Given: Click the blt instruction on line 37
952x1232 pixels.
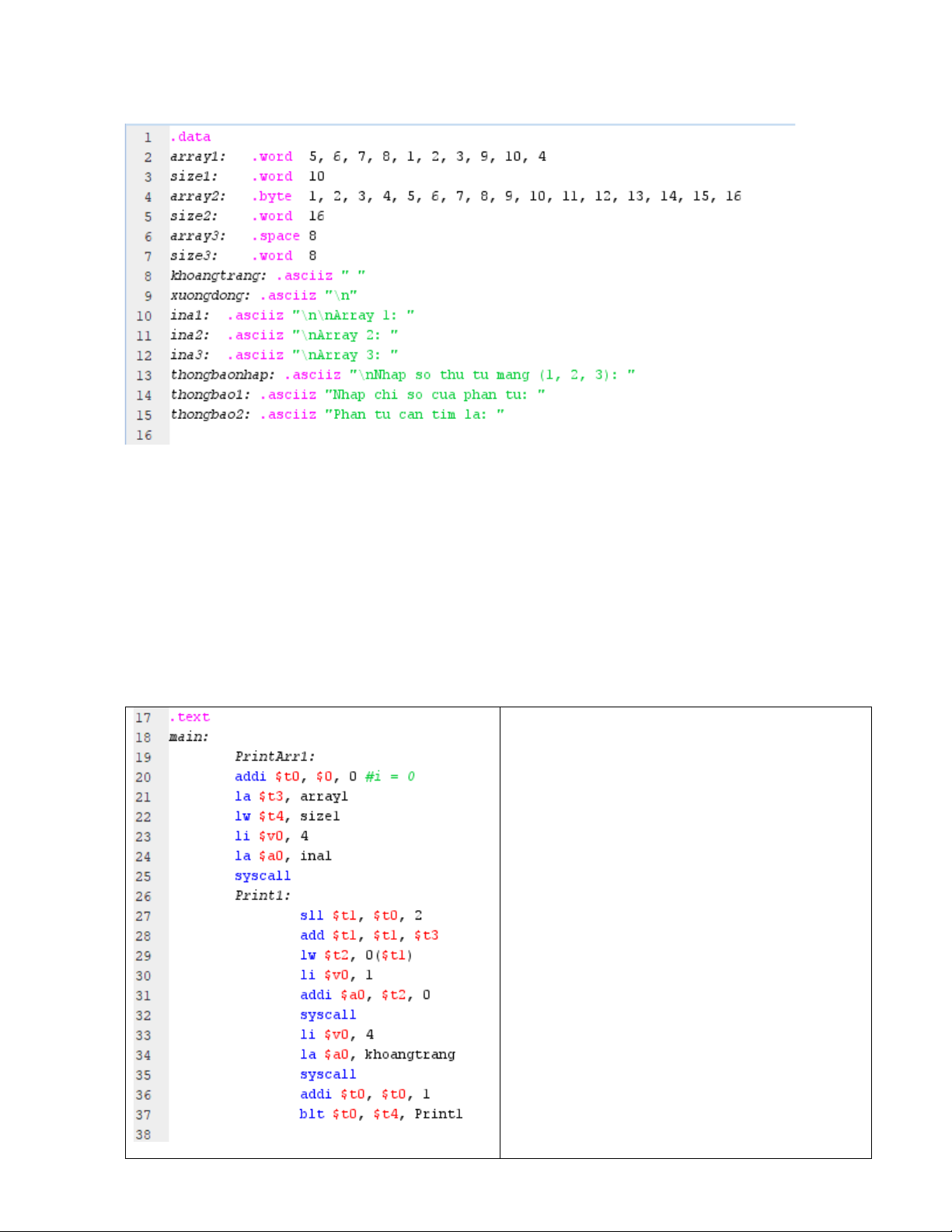Looking at the screenshot, I should (312, 1114).
